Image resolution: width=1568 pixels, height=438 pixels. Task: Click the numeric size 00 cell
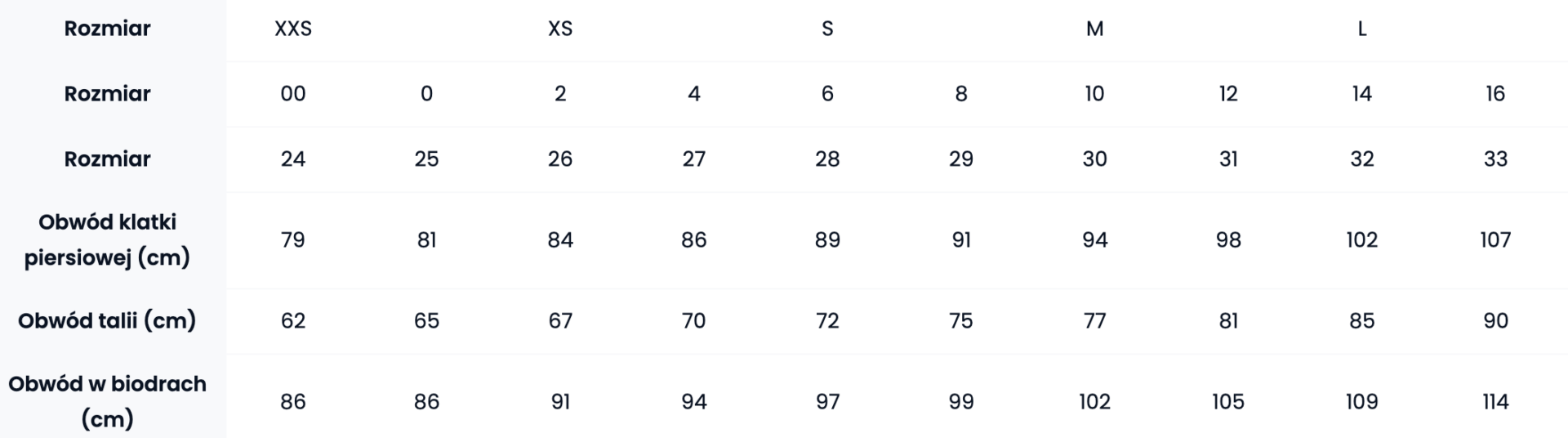tap(293, 94)
